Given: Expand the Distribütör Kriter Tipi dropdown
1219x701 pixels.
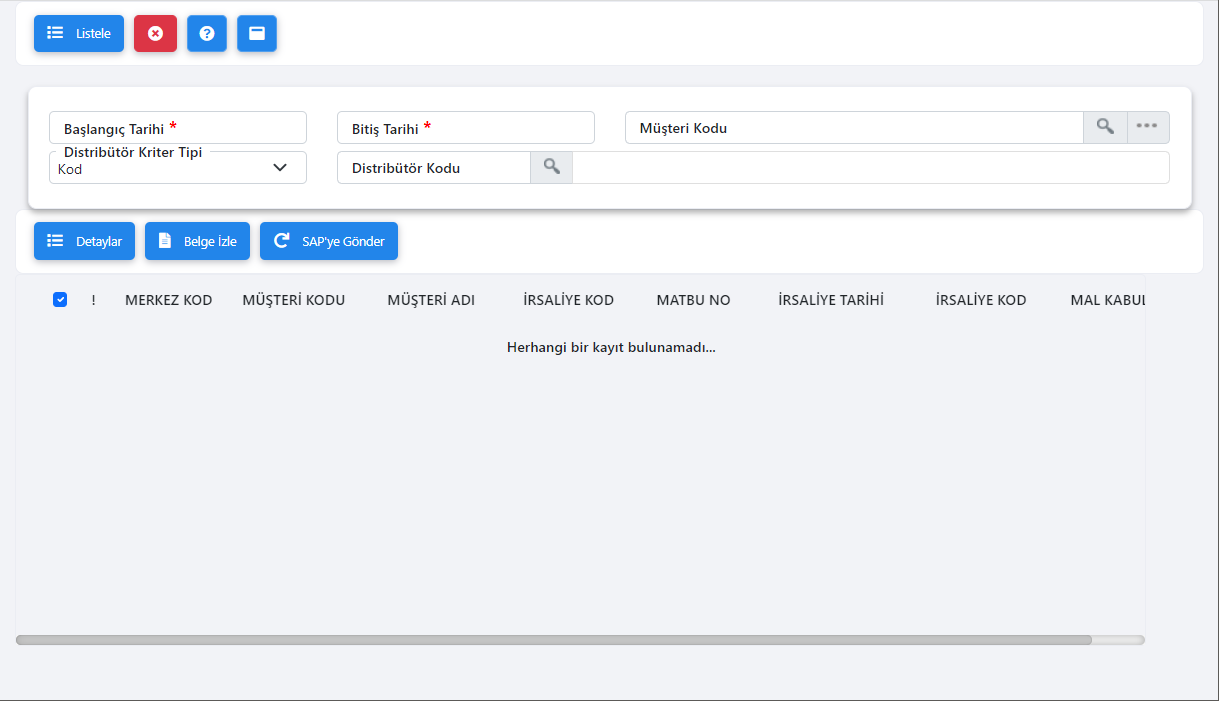Looking at the screenshot, I should coord(279,168).
